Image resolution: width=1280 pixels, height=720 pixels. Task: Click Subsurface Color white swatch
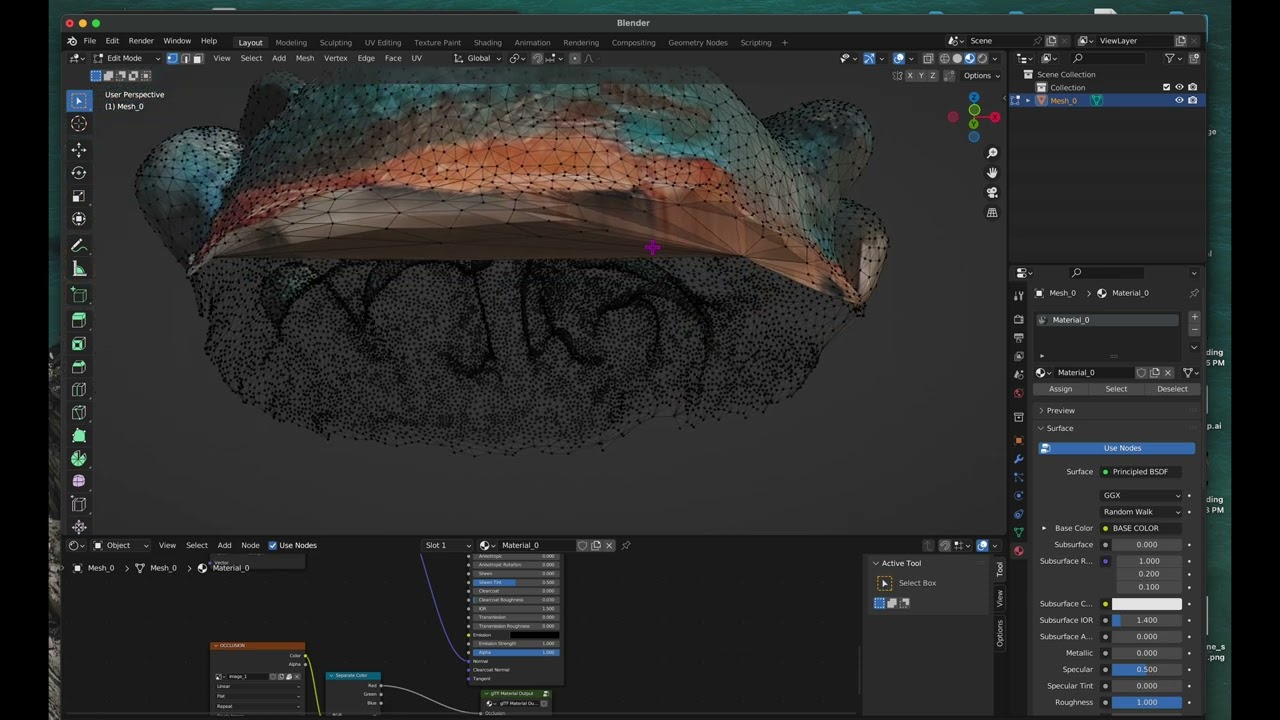[x=1147, y=604]
